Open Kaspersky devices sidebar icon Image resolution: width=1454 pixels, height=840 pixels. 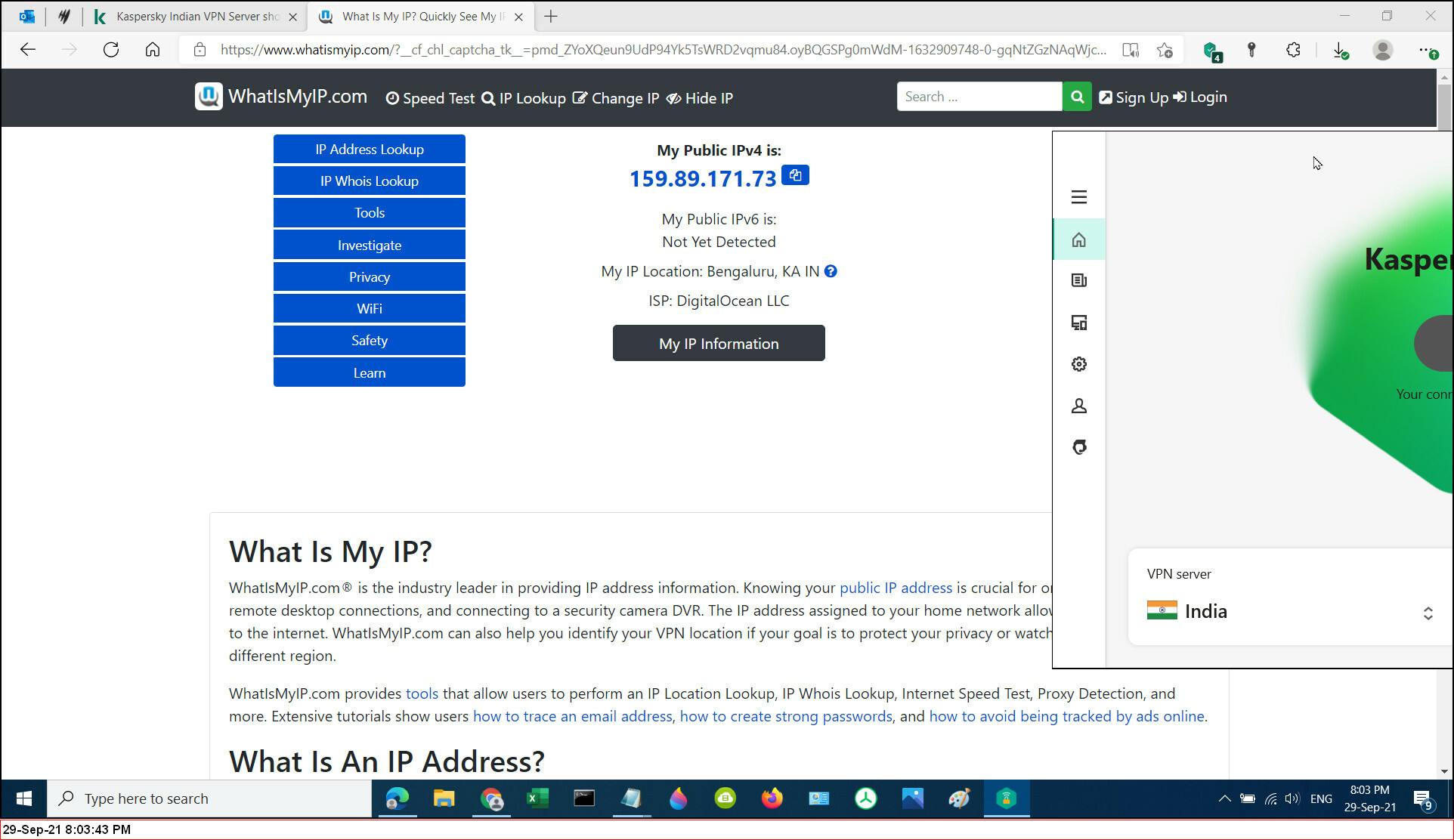1078,323
